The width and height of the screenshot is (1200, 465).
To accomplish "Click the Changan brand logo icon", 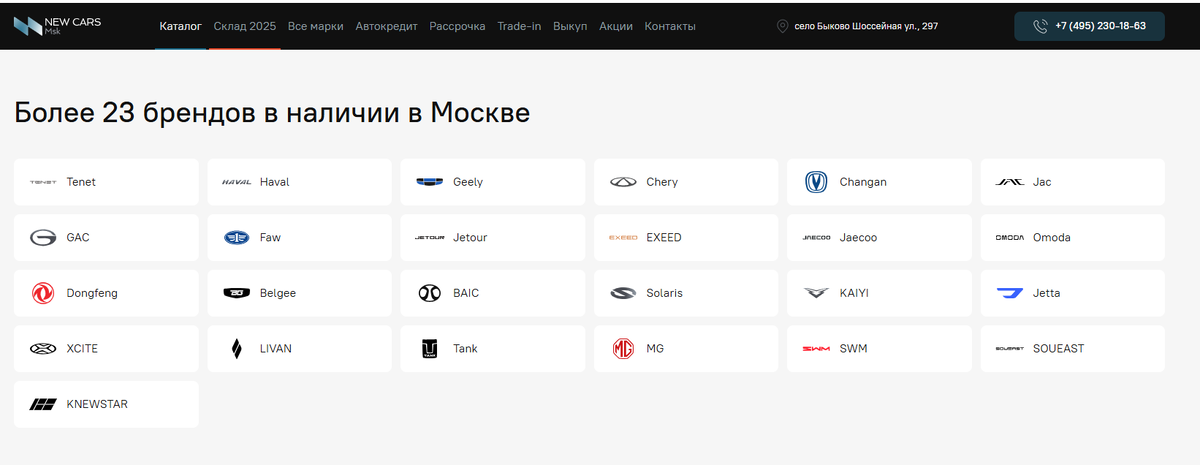I will pos(816,182).
